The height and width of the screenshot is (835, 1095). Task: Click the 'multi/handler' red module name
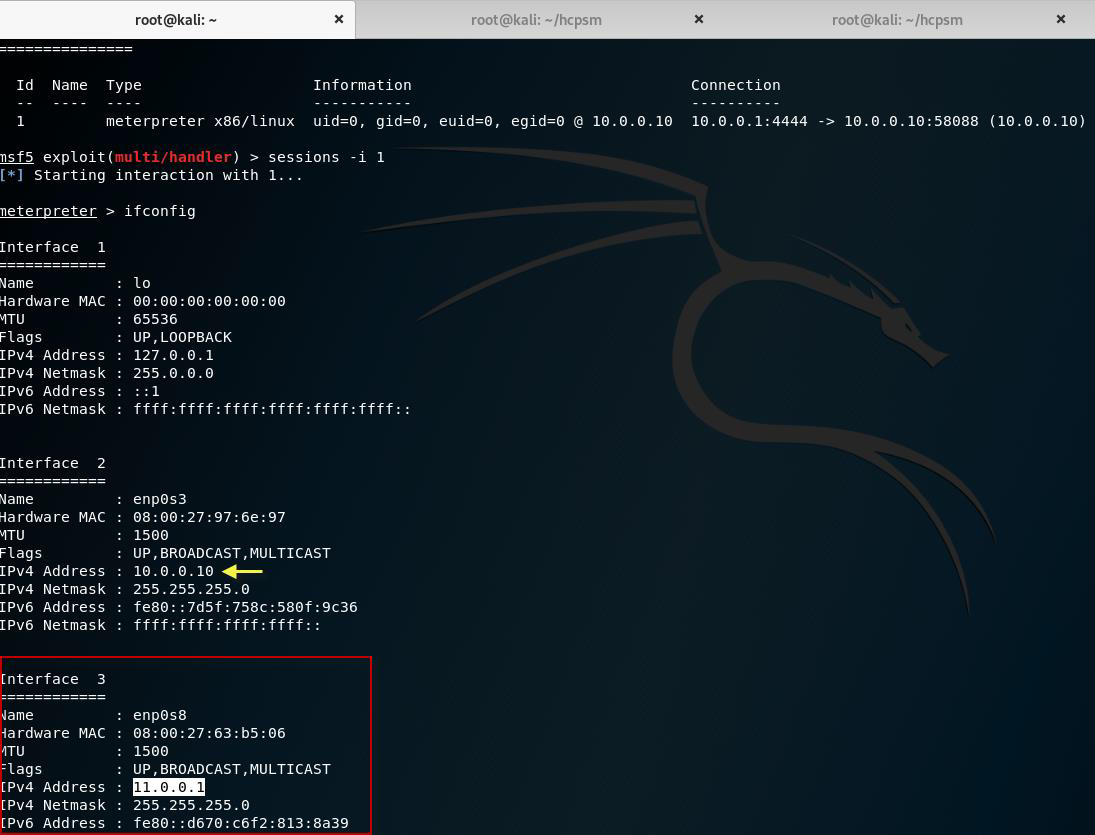pyautogui.click(x=172, y=157)
